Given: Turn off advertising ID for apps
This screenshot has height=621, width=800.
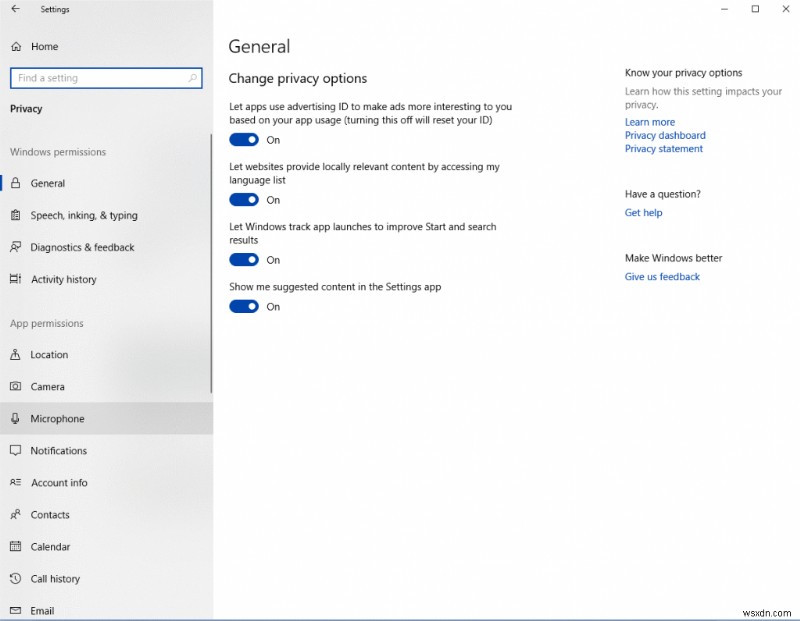Looking at the screenshot, I should 244,140.
